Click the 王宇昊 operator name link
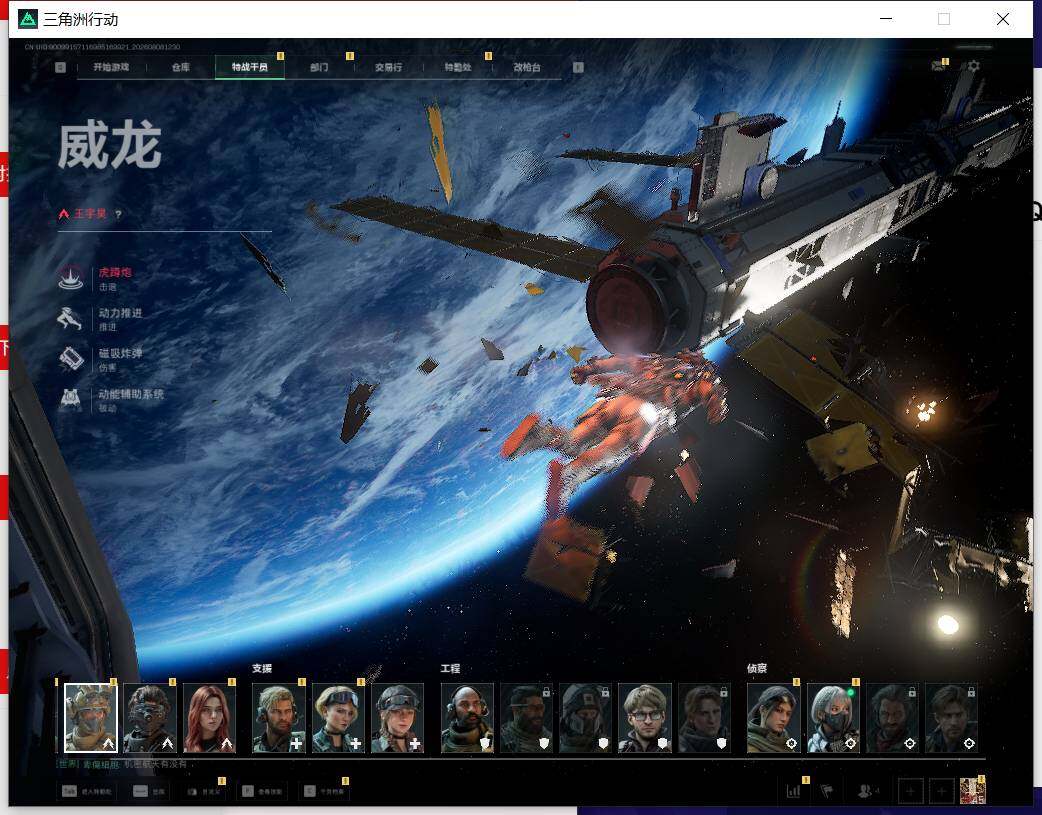 click(90, 214)
